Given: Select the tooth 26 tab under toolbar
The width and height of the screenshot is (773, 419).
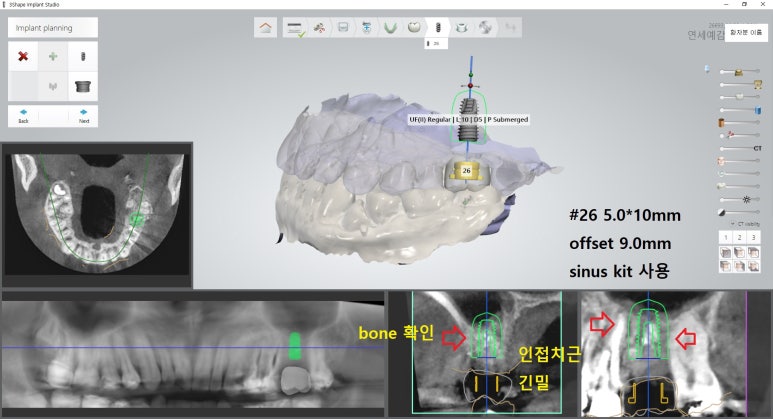Looking at the screenshot, I should [x=437, y=44].
